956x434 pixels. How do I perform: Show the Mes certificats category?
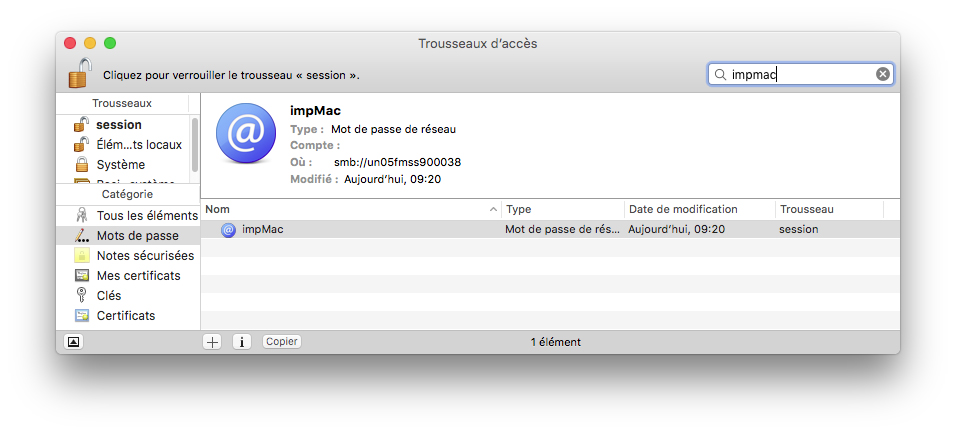(x=138, y=276)
